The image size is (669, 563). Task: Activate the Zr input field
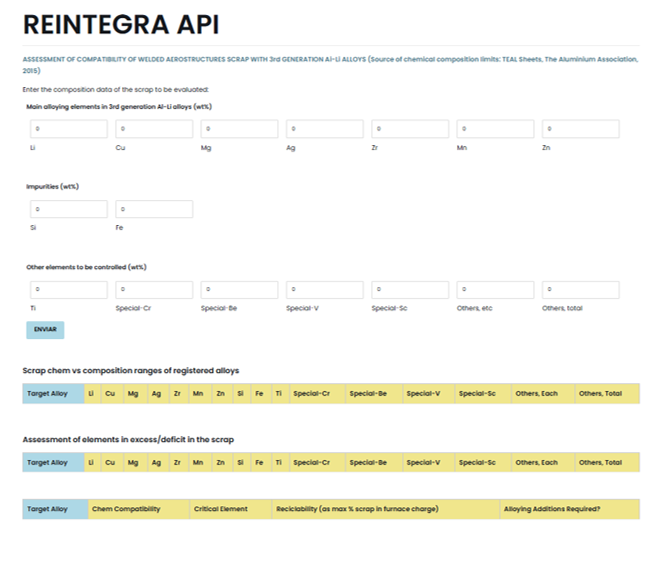[x=410, y=129]
